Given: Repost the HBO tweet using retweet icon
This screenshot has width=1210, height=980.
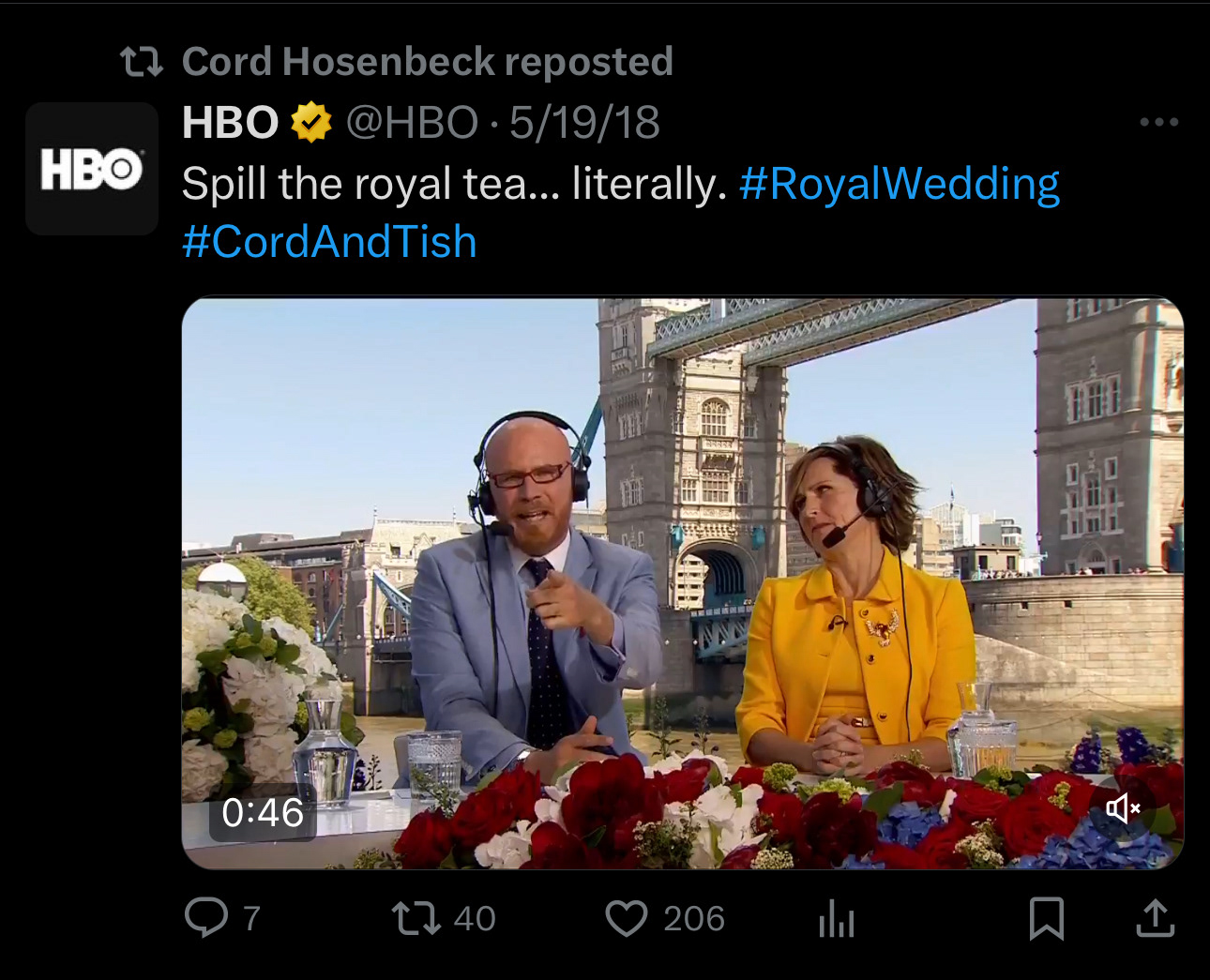Looking at the screenshot, I should point(416,918).
